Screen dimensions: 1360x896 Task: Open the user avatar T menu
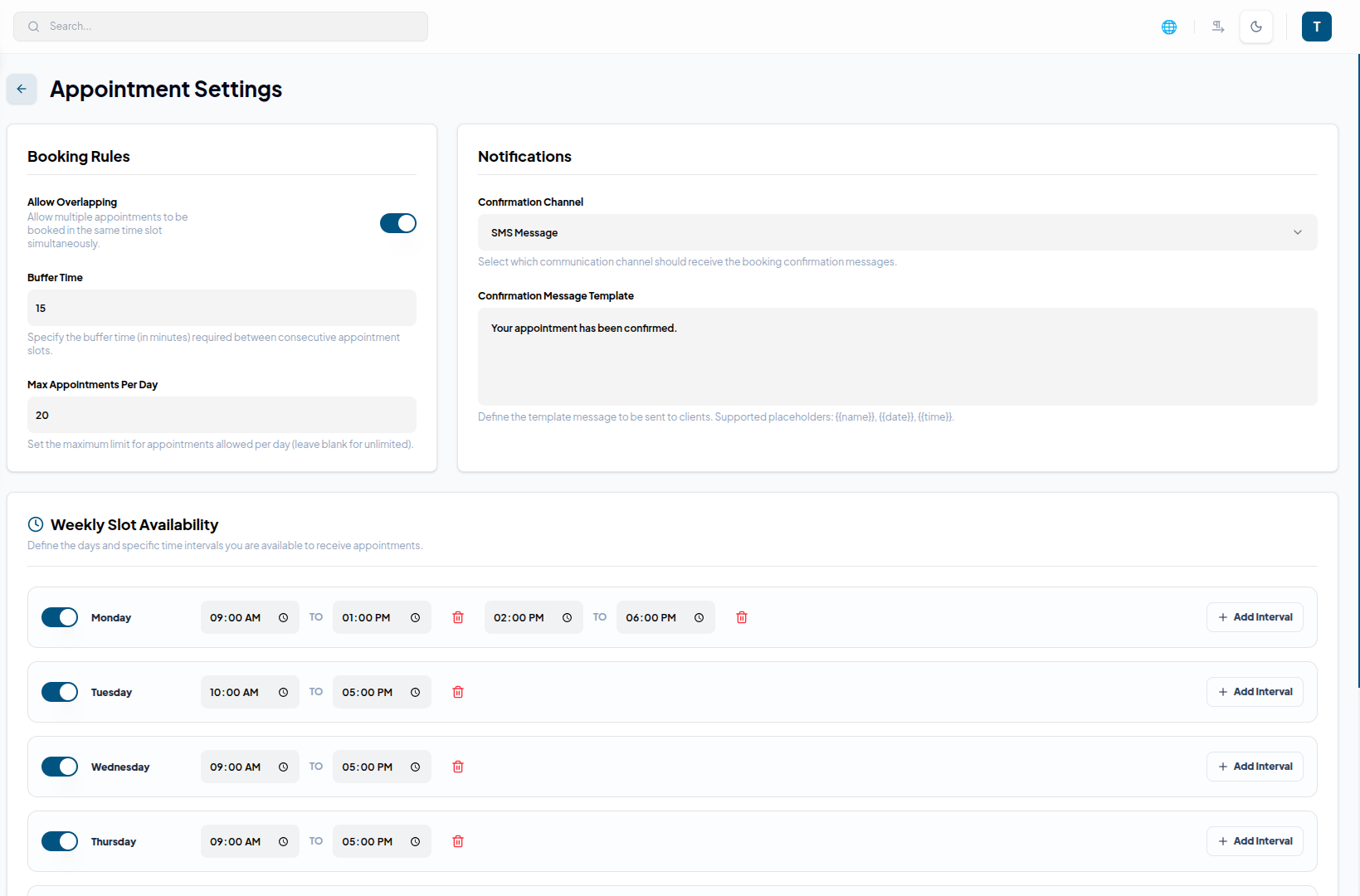coord(1316,27)
